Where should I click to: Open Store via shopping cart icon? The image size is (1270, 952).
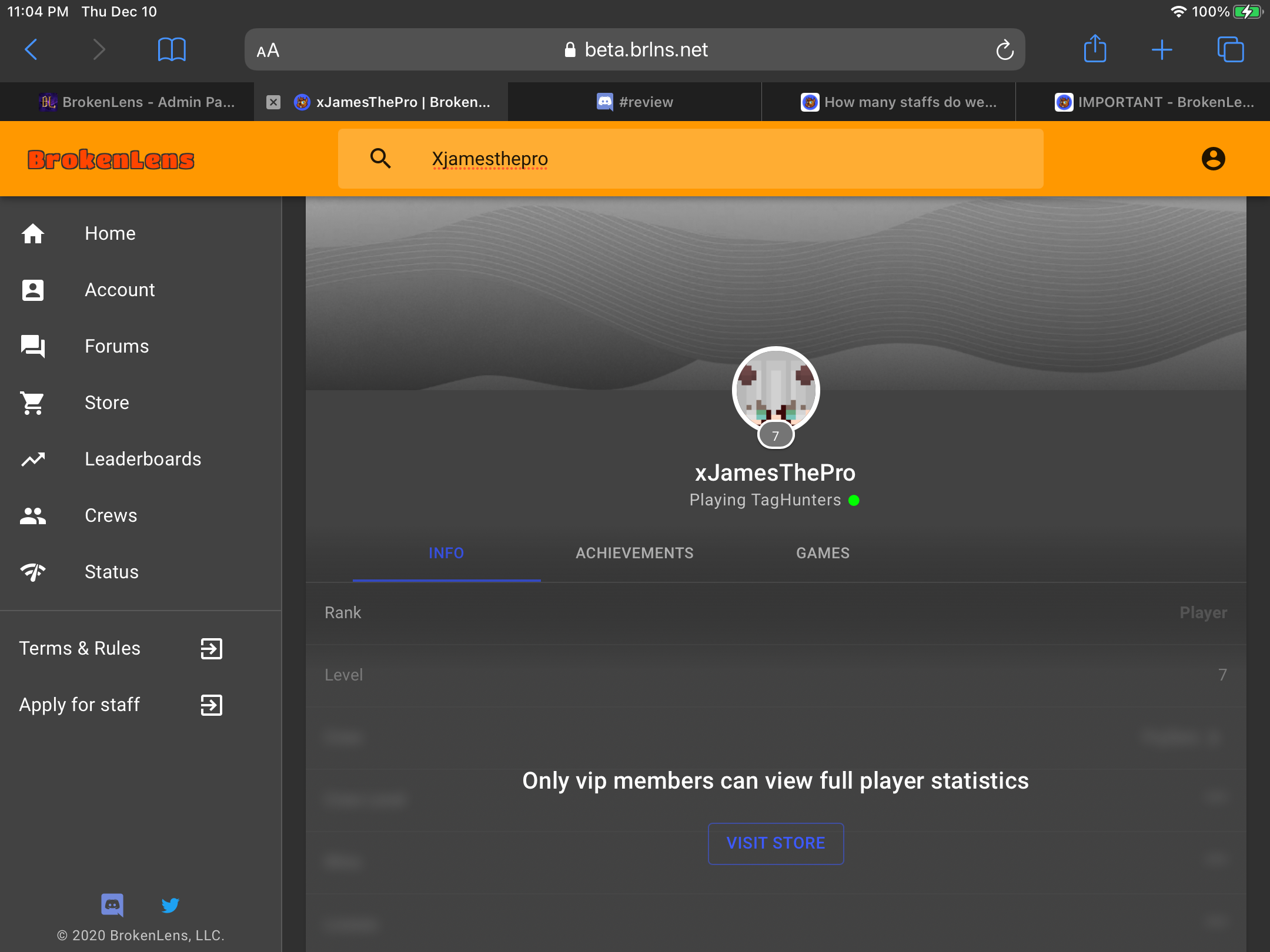tap(32, 403)
